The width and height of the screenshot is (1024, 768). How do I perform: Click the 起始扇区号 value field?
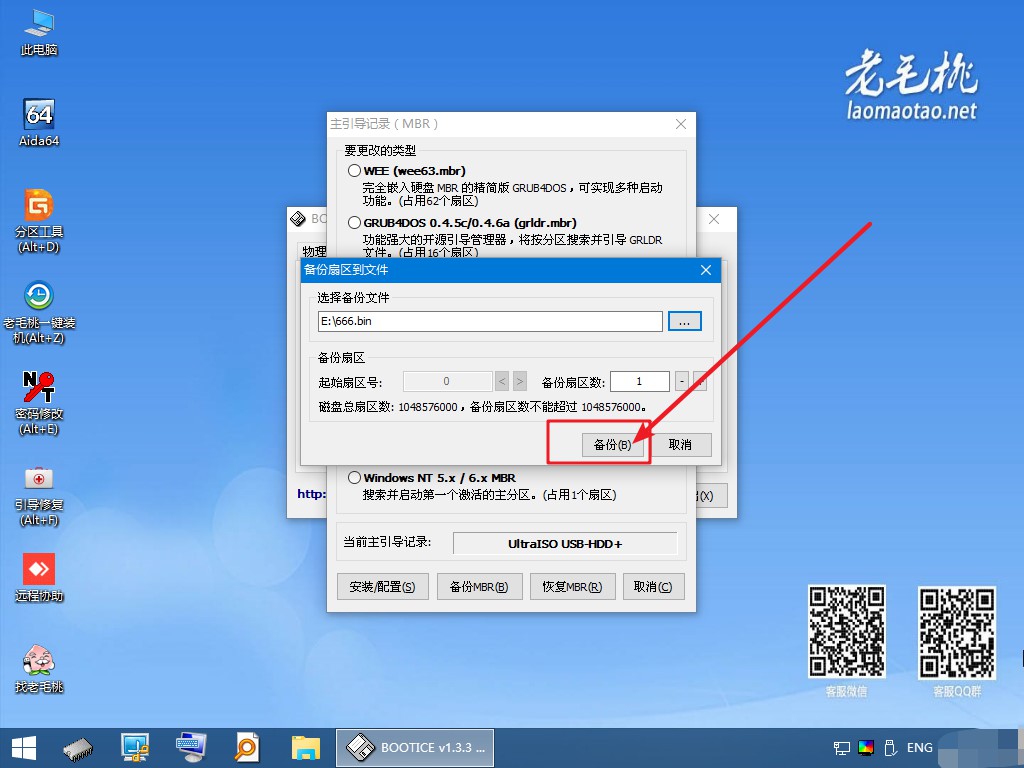[x=447, y=381]
